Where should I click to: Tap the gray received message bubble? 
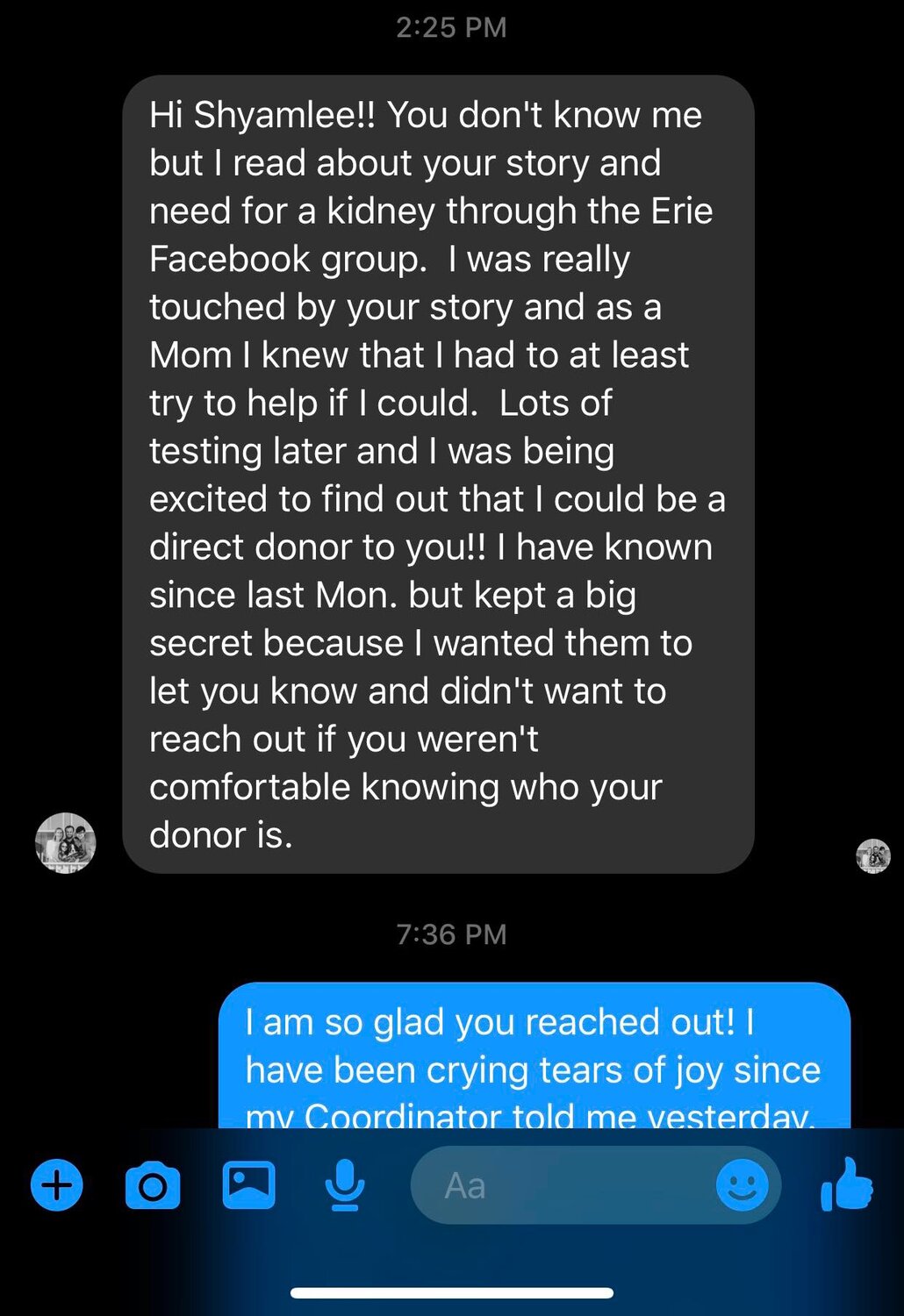click(438, 474)
